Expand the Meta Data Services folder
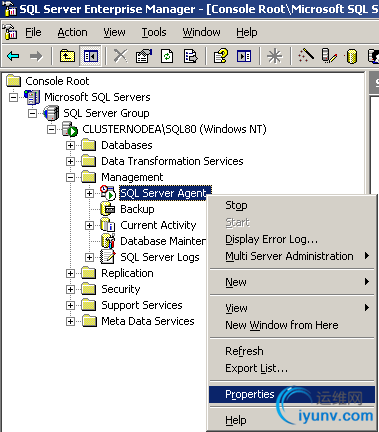This screenshot has height=432, width=379. (x=70, y=321)
